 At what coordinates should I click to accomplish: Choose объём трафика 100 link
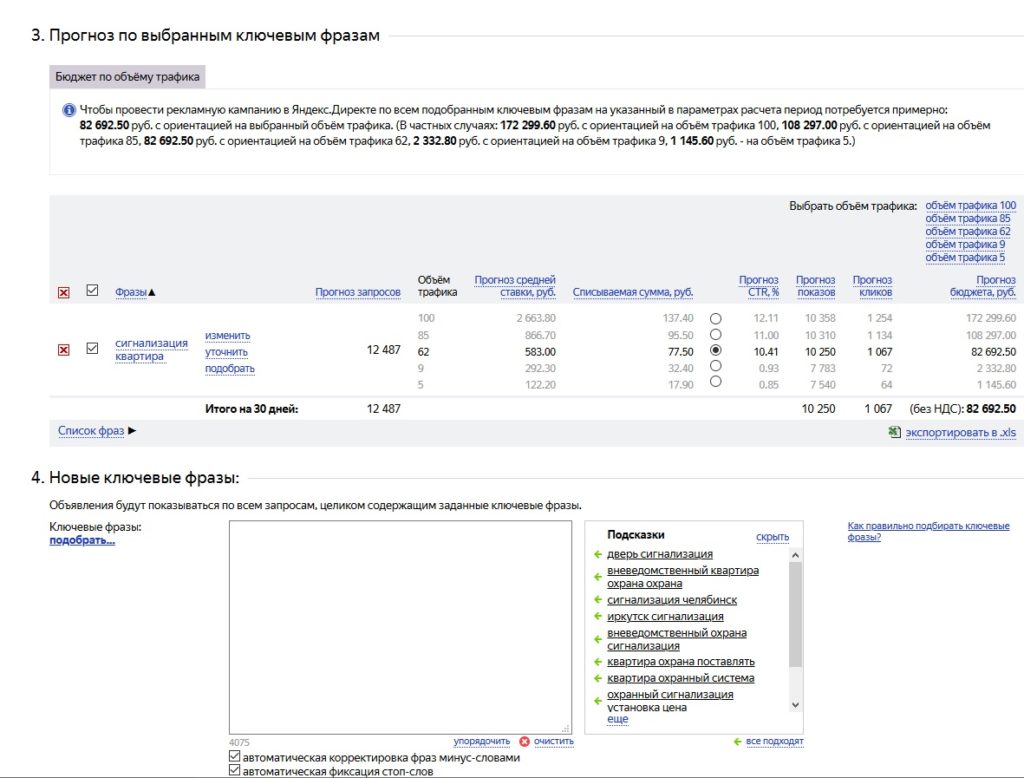coord(970,205)
